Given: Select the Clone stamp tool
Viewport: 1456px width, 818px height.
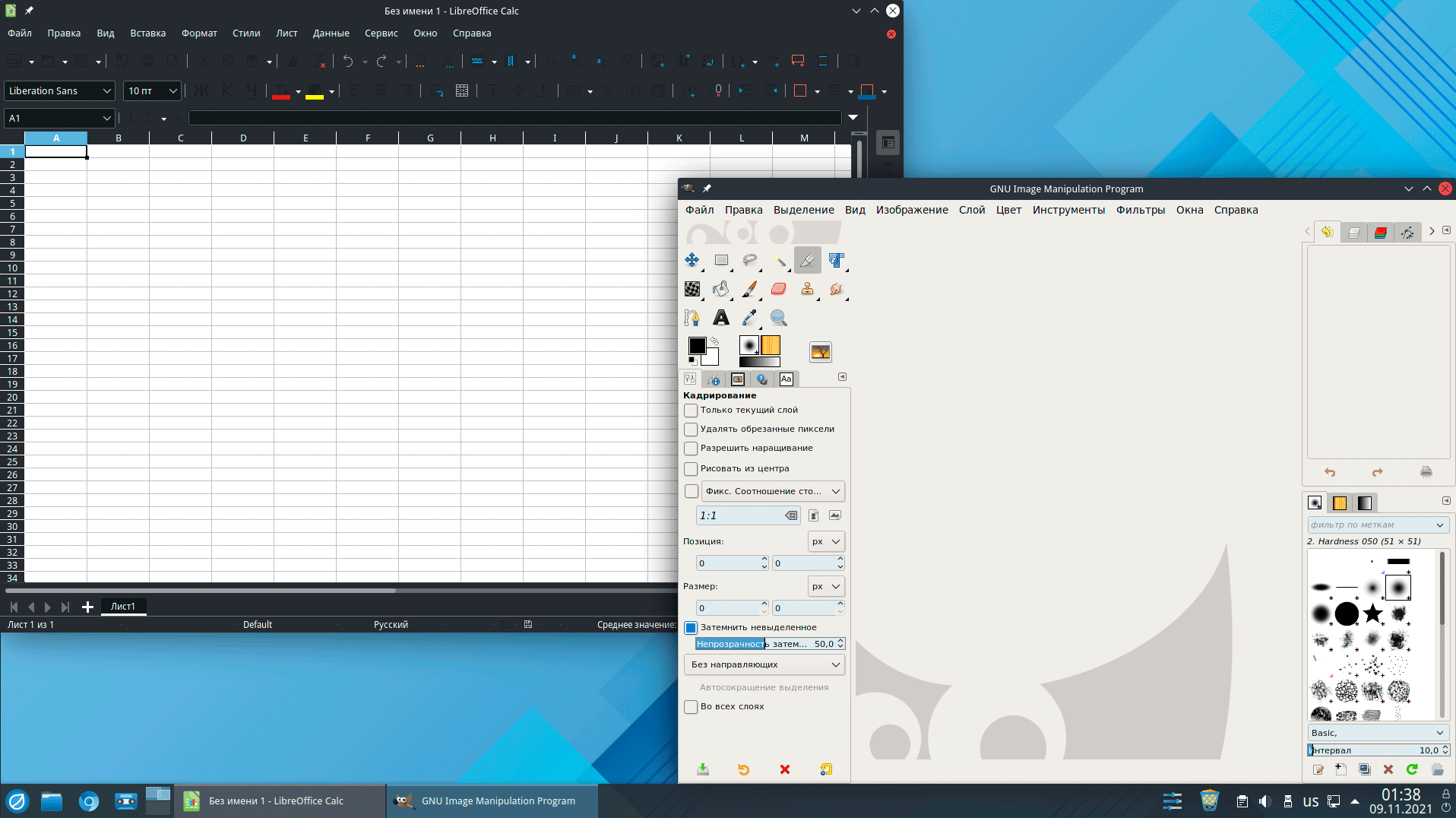Looking at the screenshot, I should click(x=807, y=289).
